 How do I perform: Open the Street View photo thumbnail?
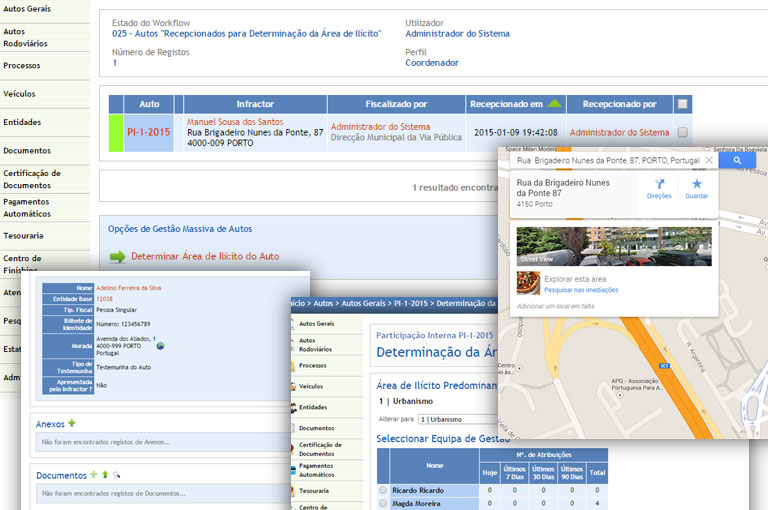click(614, 246)
